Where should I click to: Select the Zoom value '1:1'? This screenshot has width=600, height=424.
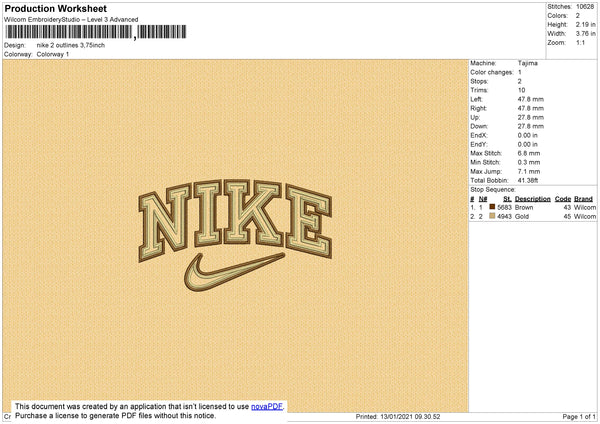click(x=580, y=42)
